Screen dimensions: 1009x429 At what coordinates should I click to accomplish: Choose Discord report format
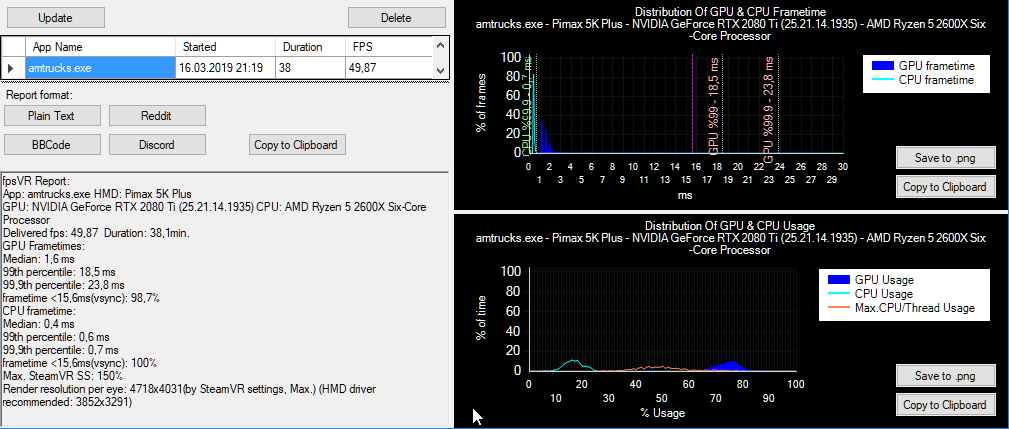[x=157, y=145]
